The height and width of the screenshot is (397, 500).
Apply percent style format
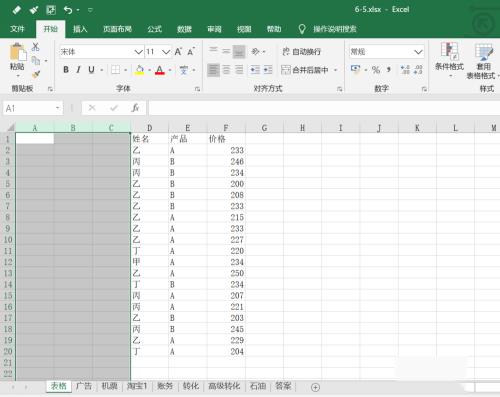(376, 70)
